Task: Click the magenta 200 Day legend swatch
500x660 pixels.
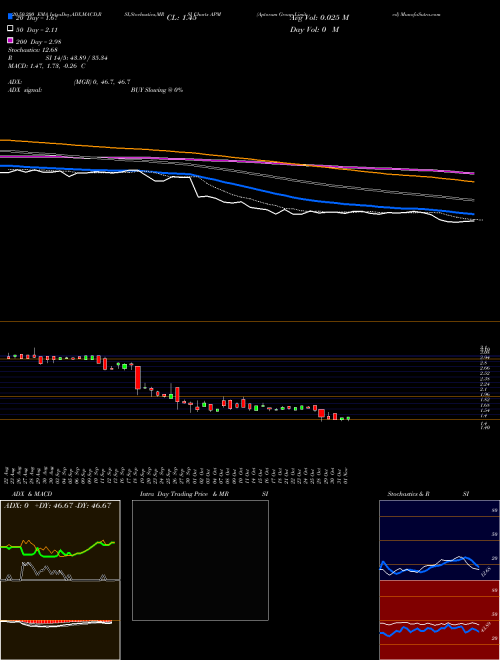Action: coord(10,40)
